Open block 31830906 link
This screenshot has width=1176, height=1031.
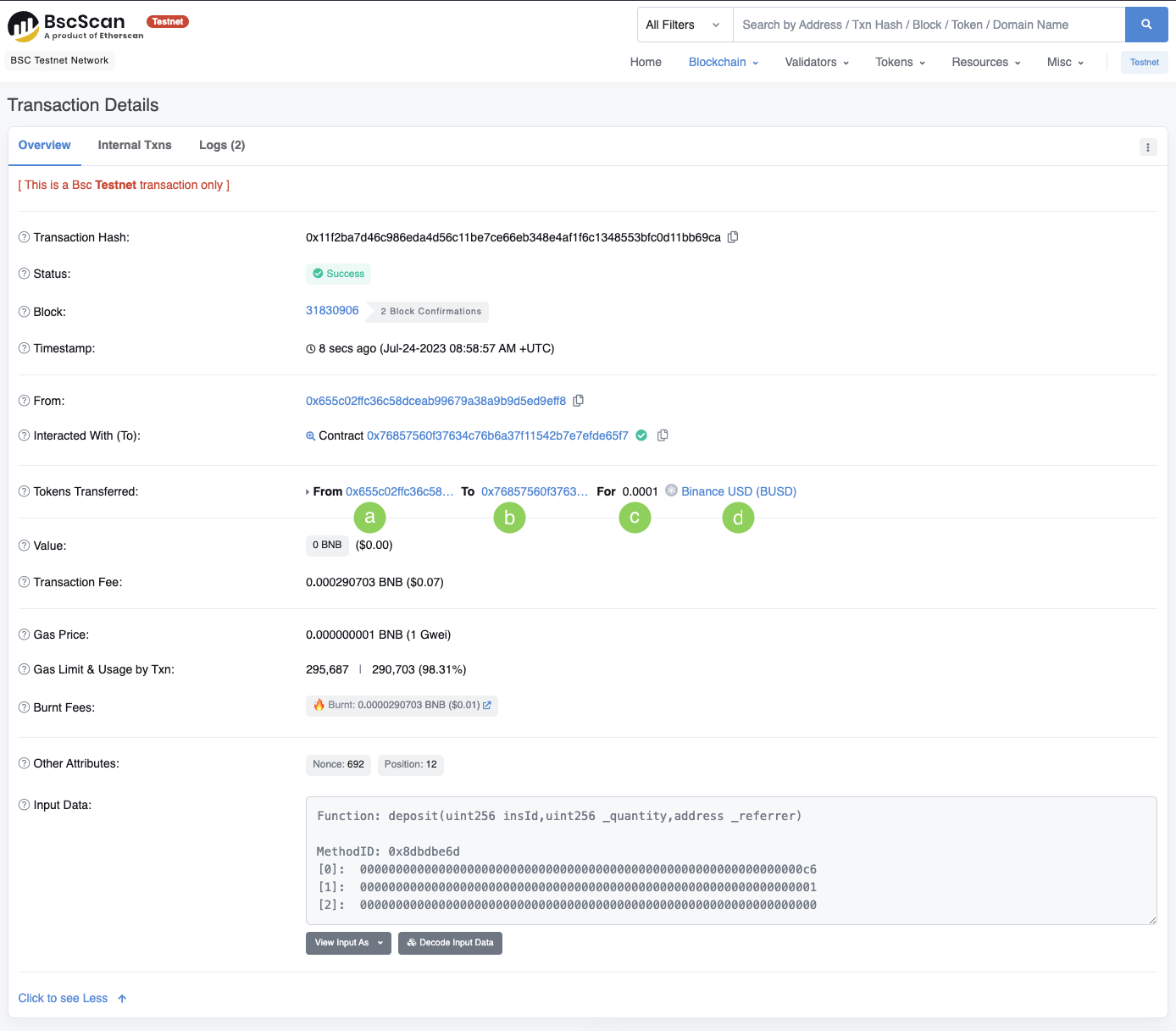[x=332, y=310]
